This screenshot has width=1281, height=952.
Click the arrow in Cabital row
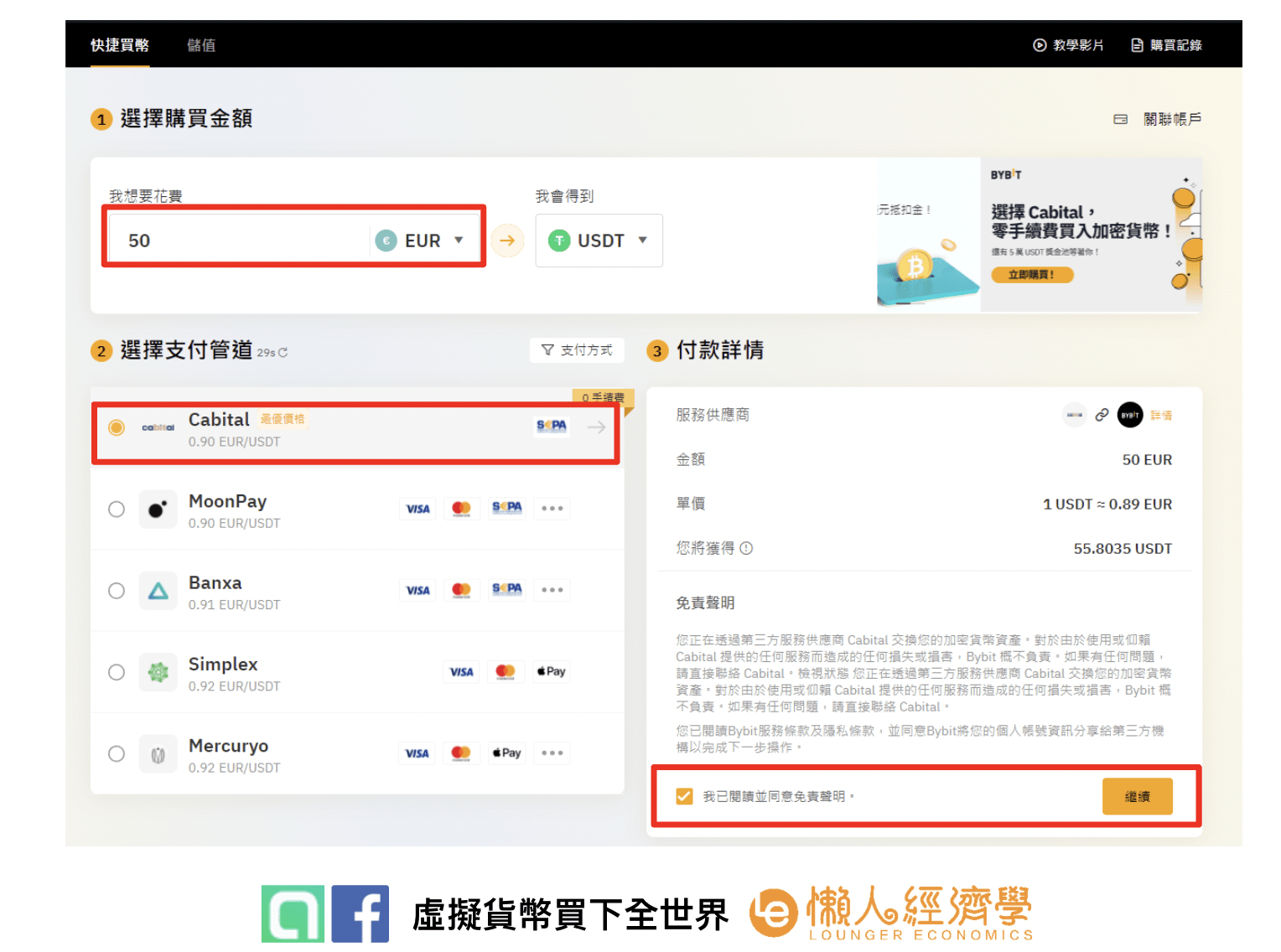(596, 427)
